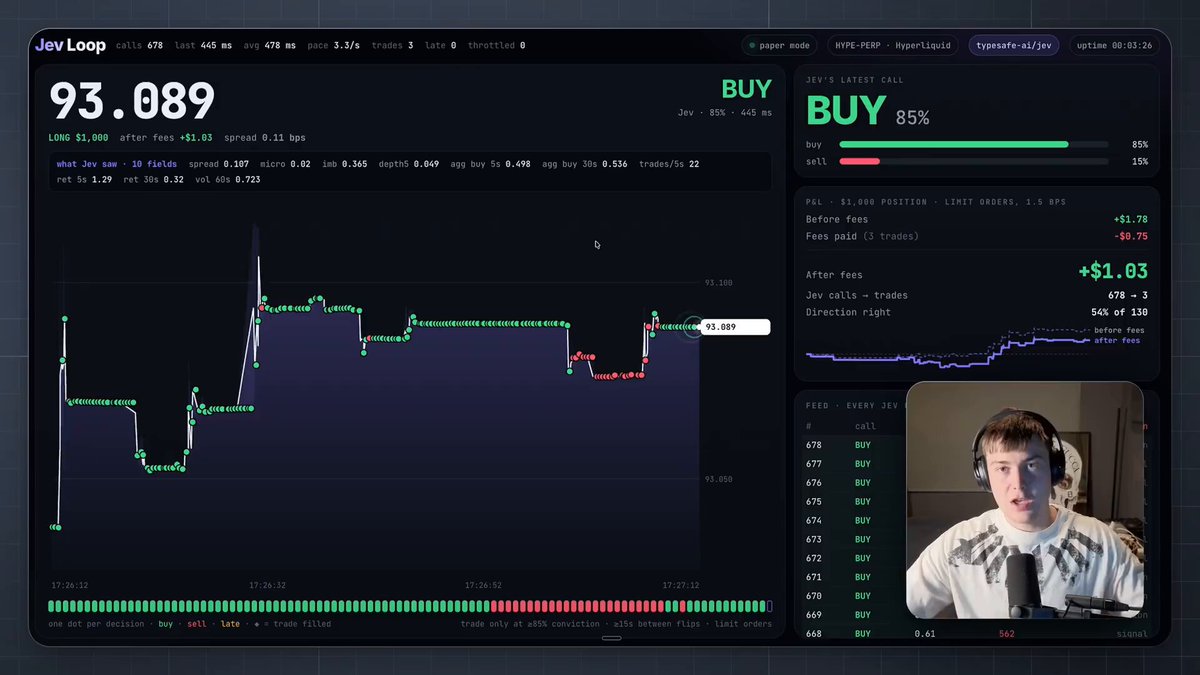Click the 'before fees' chart legend entry
The width and height of the screenshot is (1200, 675).
[1119, 330]
